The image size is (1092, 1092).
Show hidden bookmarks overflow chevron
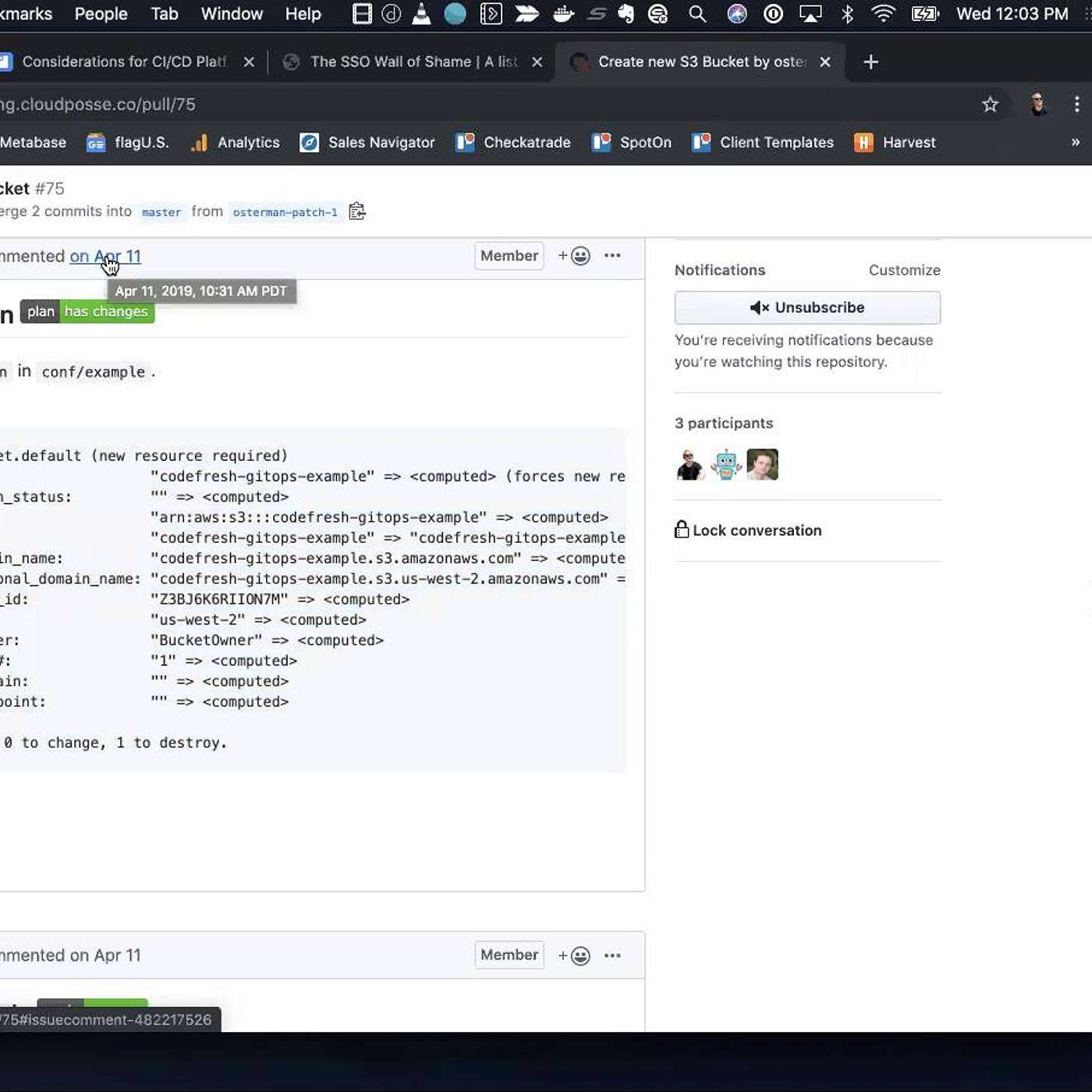1075,143
